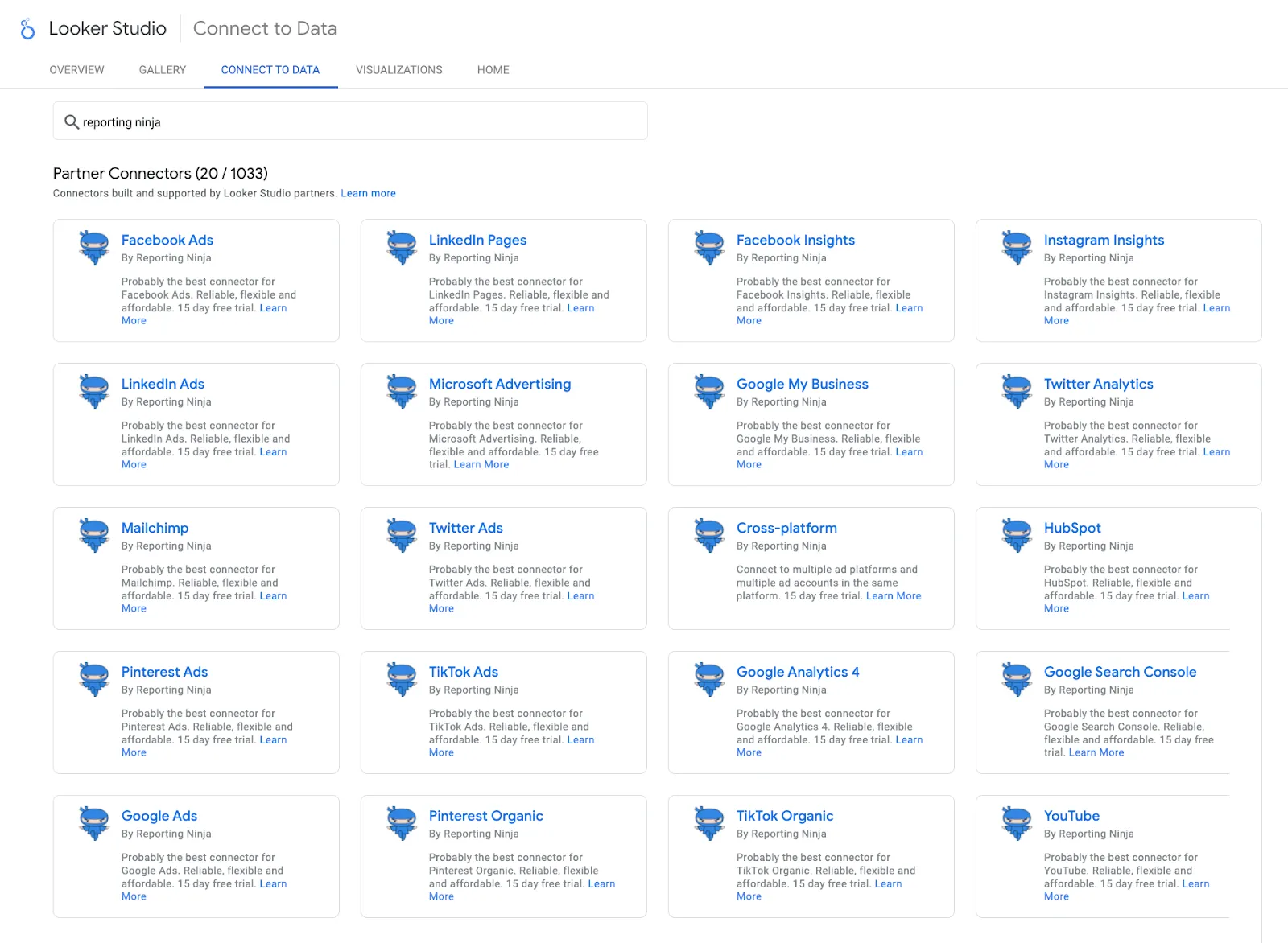Open the Facebook Ads connector title
Screen dimensions: 1288x943
[167, 240]
